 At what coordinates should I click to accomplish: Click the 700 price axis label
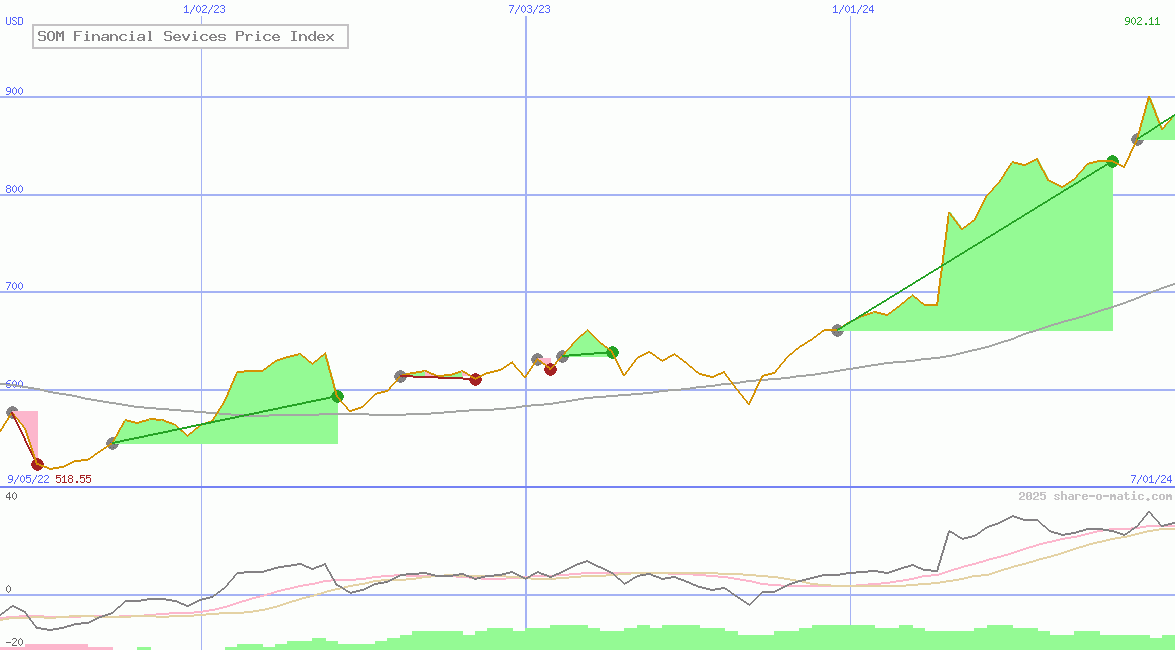pos(14,286)
